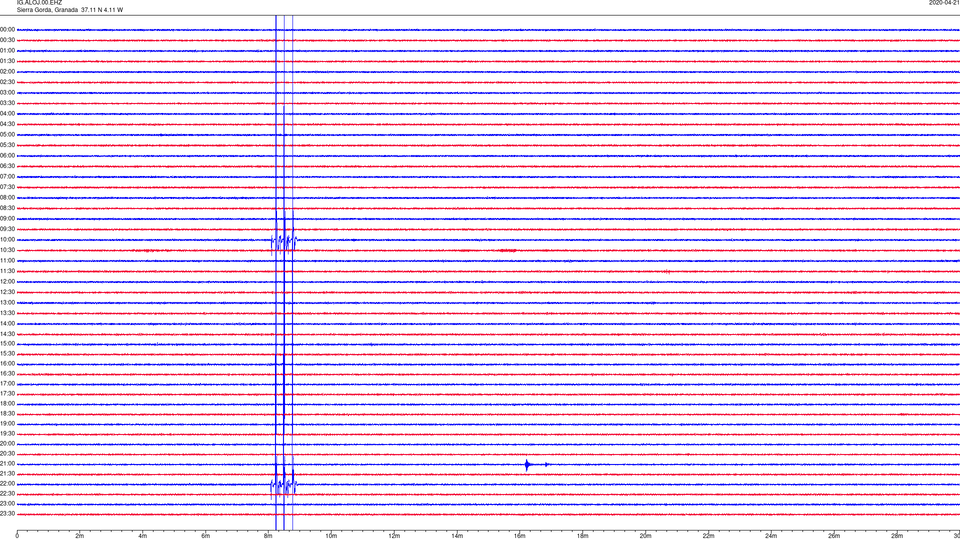Select the 18:30 trace time label
Screen dimensions: 960x540
pos(7,414)
